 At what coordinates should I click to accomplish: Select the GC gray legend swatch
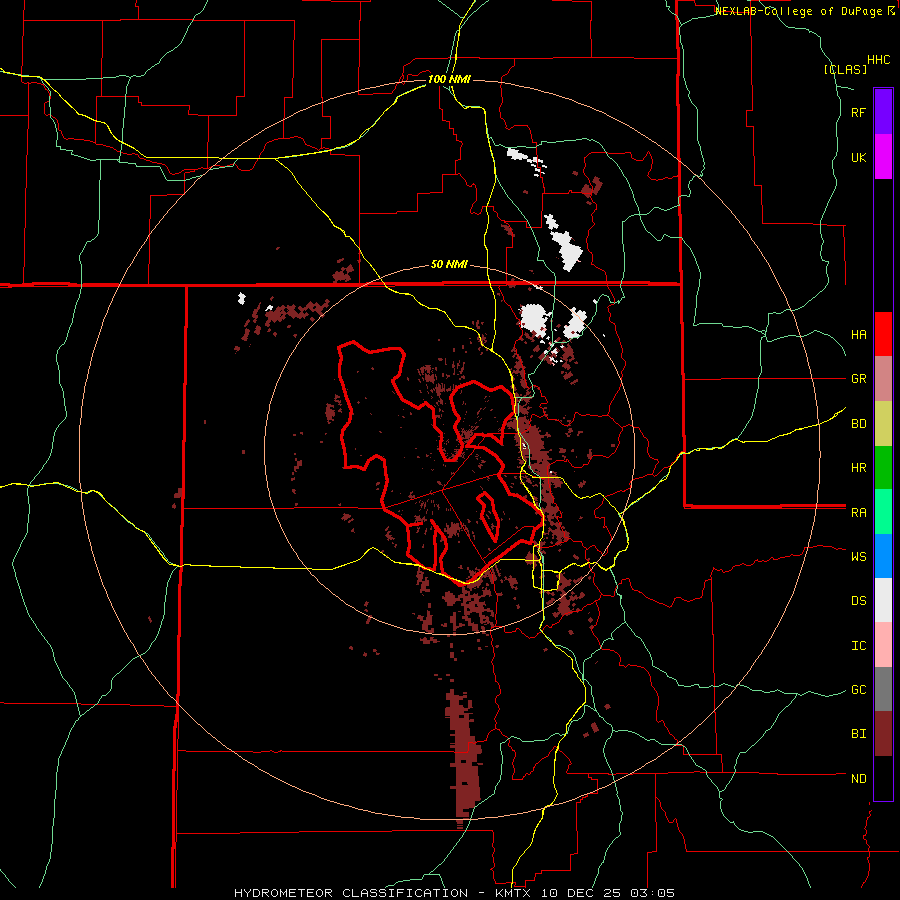(883, 689)
